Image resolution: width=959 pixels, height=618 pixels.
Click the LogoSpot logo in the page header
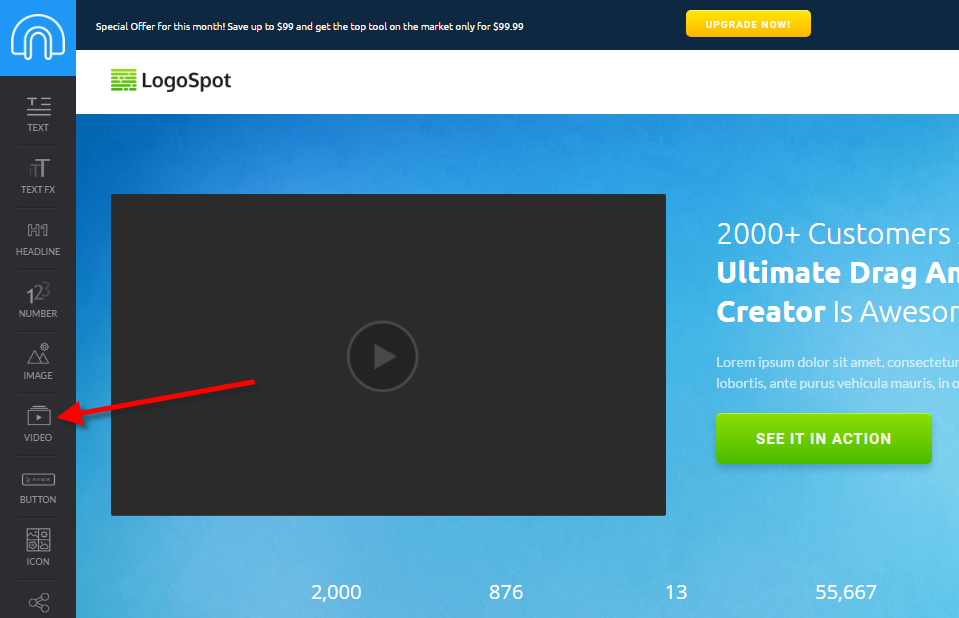[171, 81]
